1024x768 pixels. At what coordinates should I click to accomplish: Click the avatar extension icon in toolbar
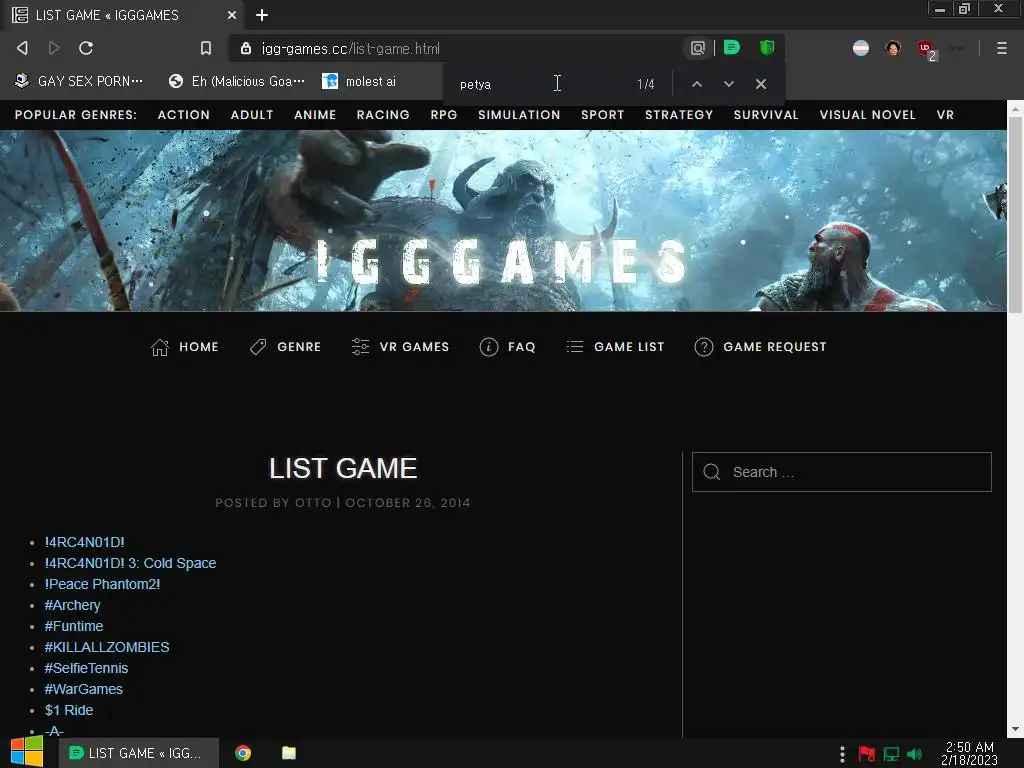(x=893, y=48)
